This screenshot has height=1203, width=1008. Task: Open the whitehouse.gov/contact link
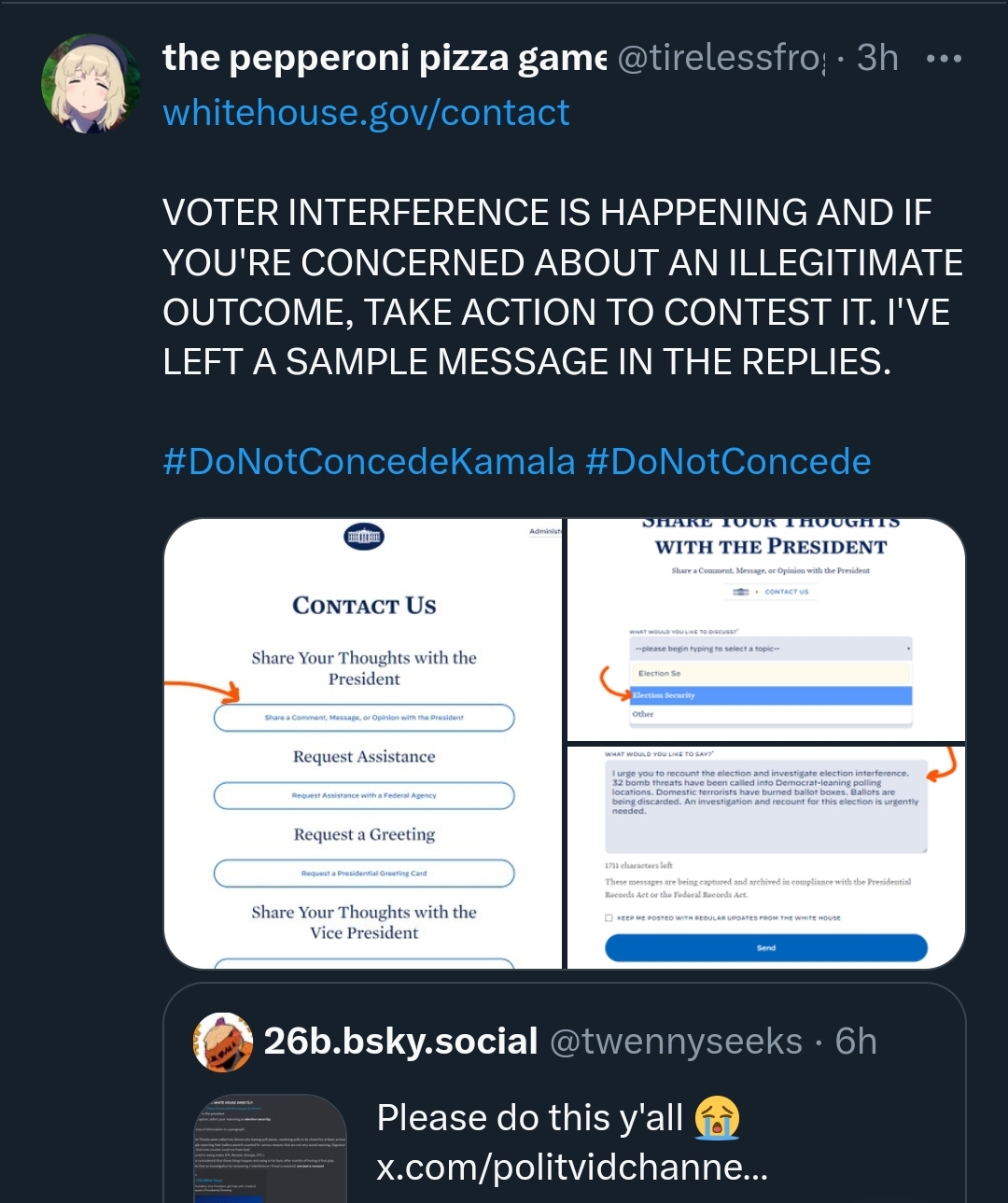pos(366,113)
